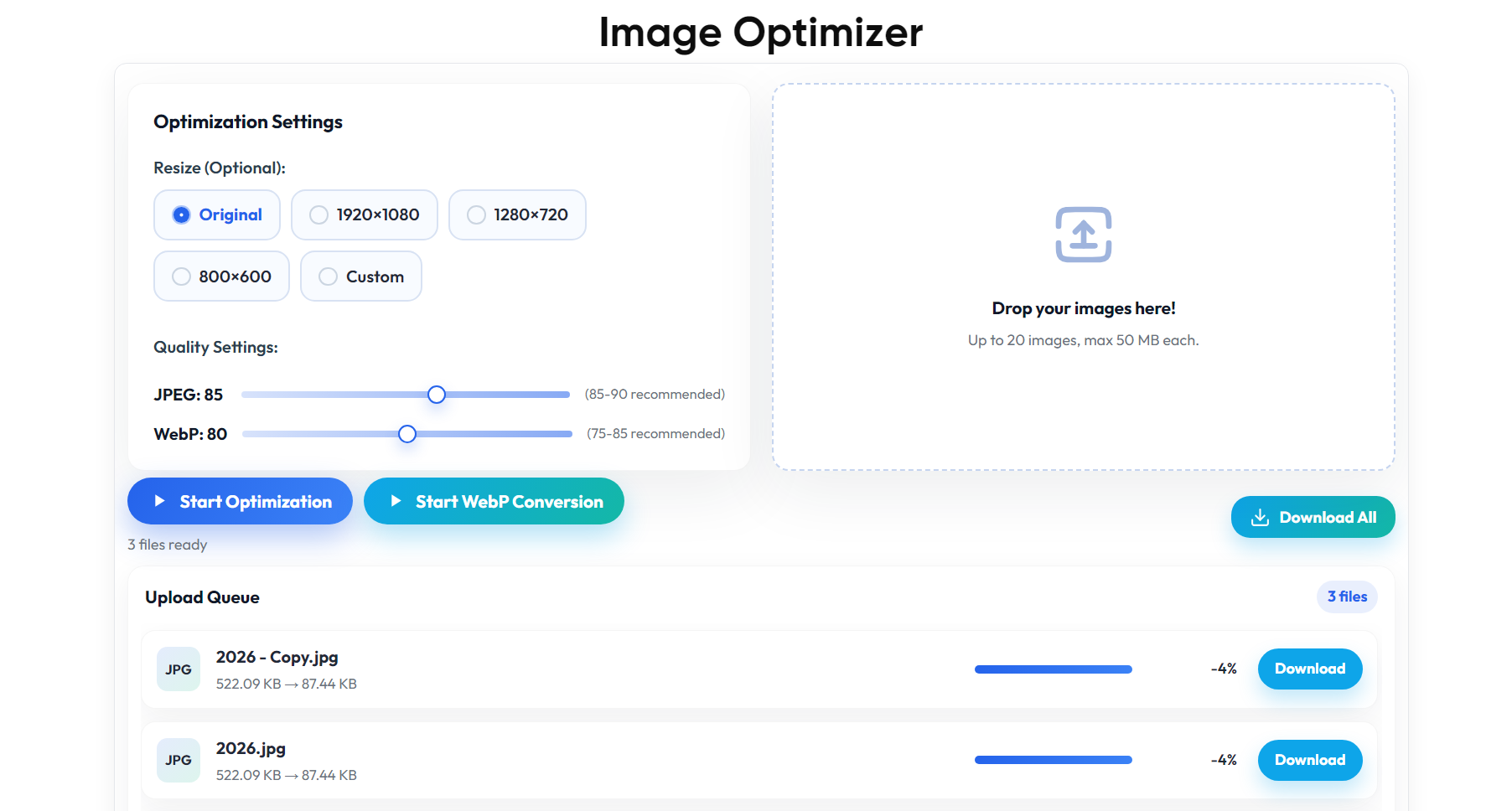This screenshot has height=811, width=1512.
Task: Click the upload cloud icon in drop zone
Action: tap(1083, 236)
